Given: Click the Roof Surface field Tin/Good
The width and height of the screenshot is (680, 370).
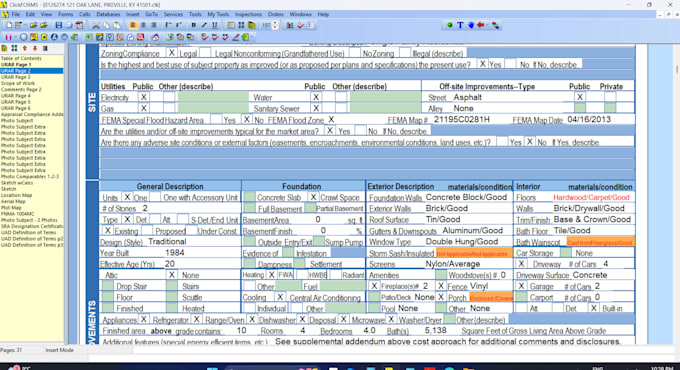Looking at the screenshot, I should point(443,219).
